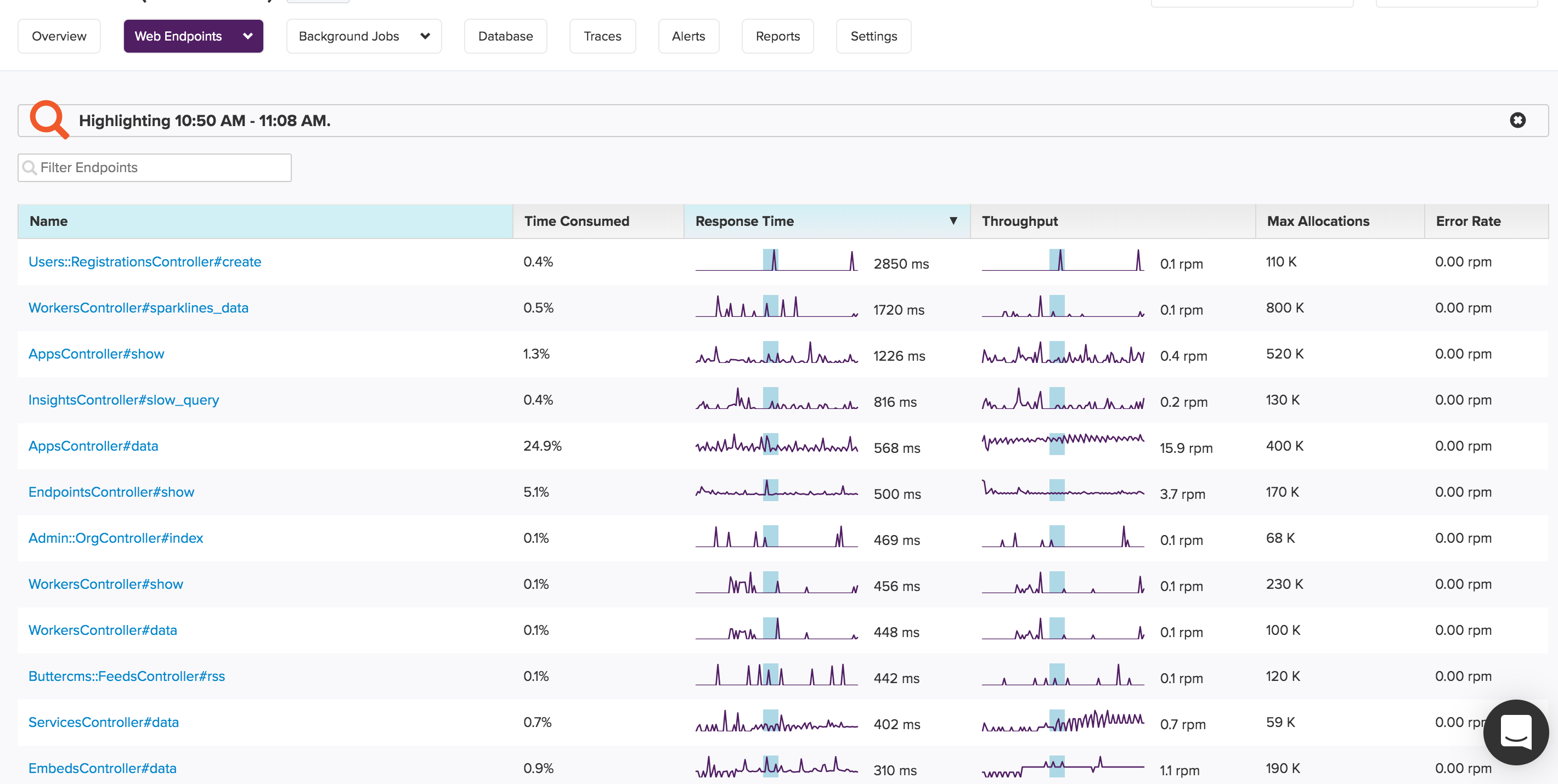Expand the Web Endpoints dropdown
Screen dimensions: 1558x784
click(x=247, y=36)
